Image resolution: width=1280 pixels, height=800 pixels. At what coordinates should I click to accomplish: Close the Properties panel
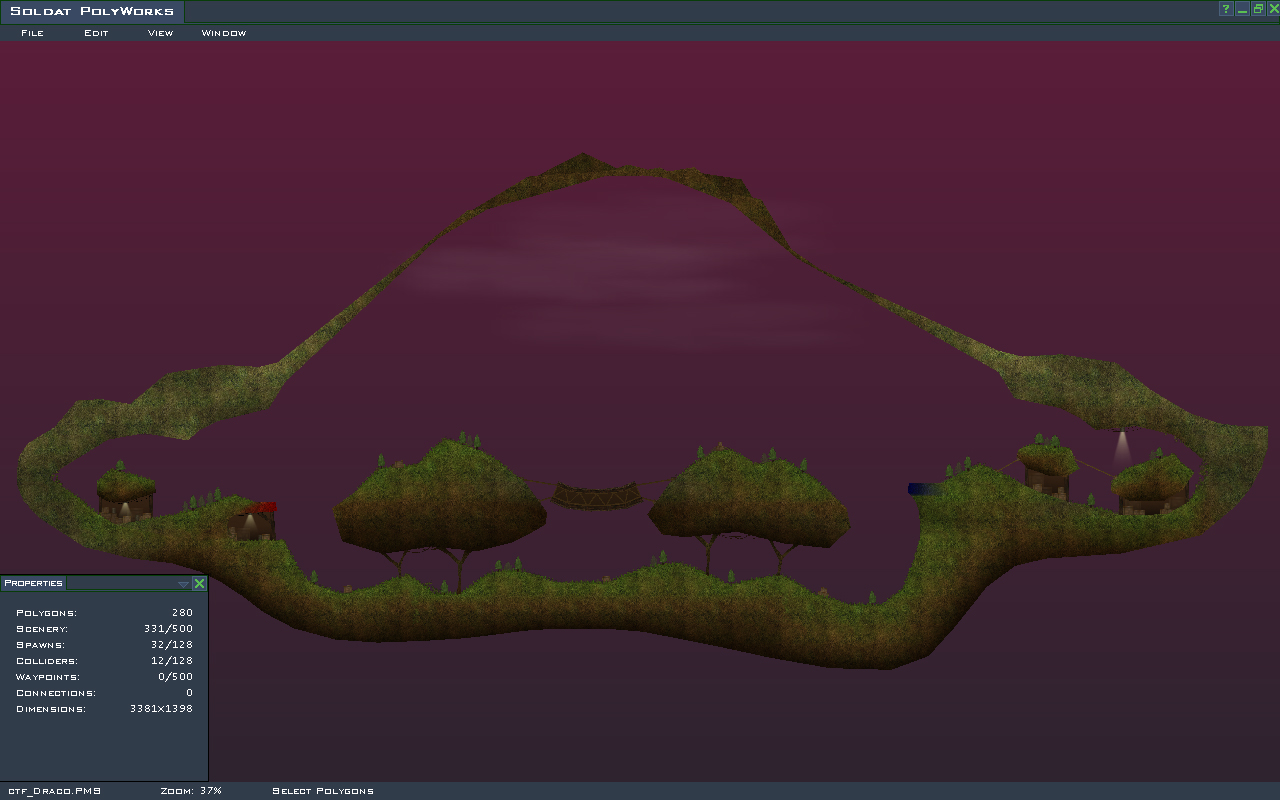[199, 584]
